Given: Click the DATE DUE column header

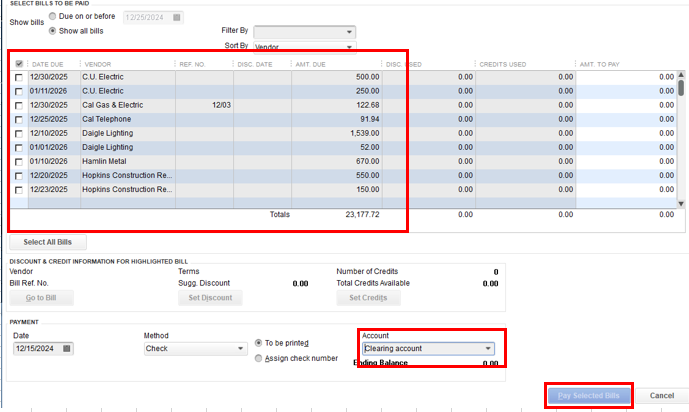Looking at the screenshot, I should [x=48, y=64].
